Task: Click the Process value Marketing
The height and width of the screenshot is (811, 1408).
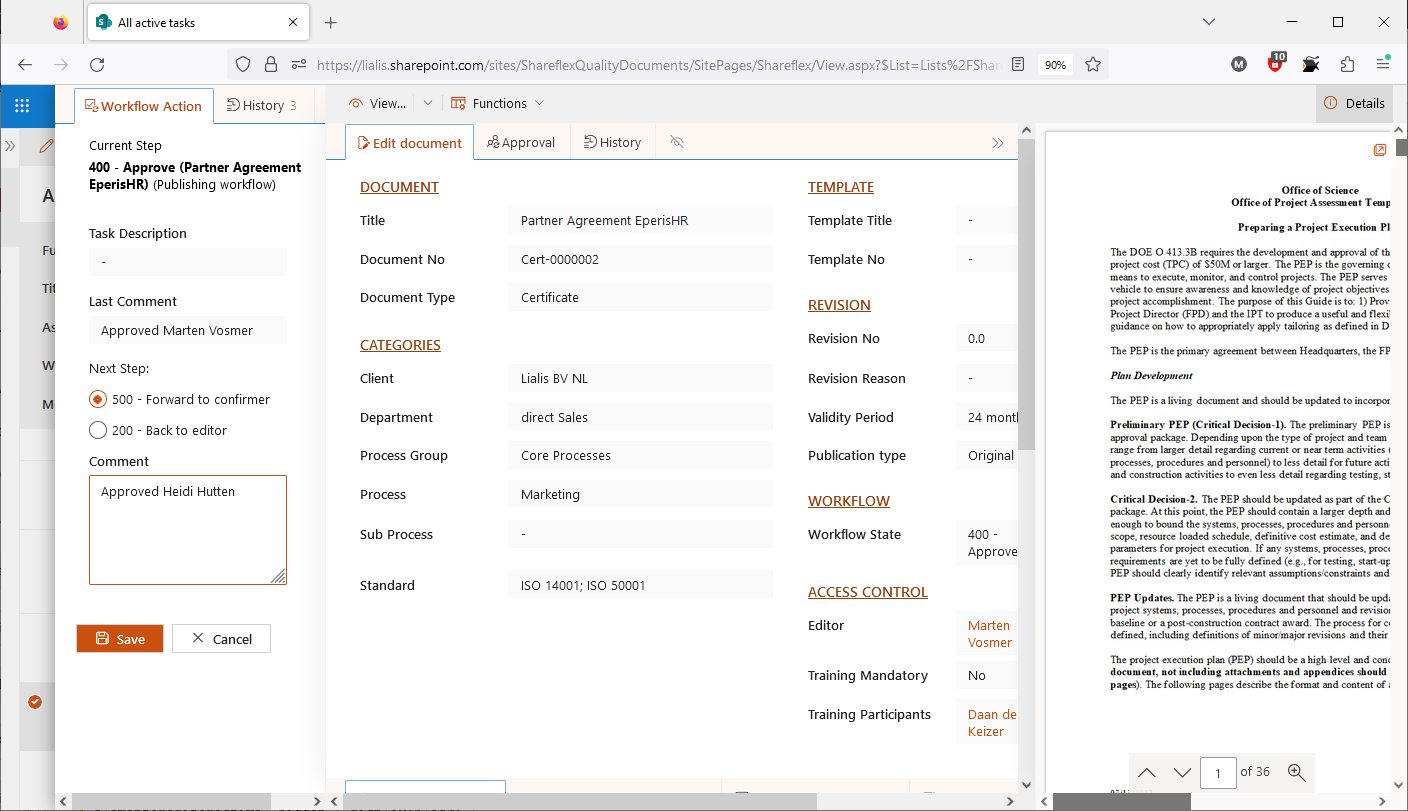Action: tap(640, 494)
